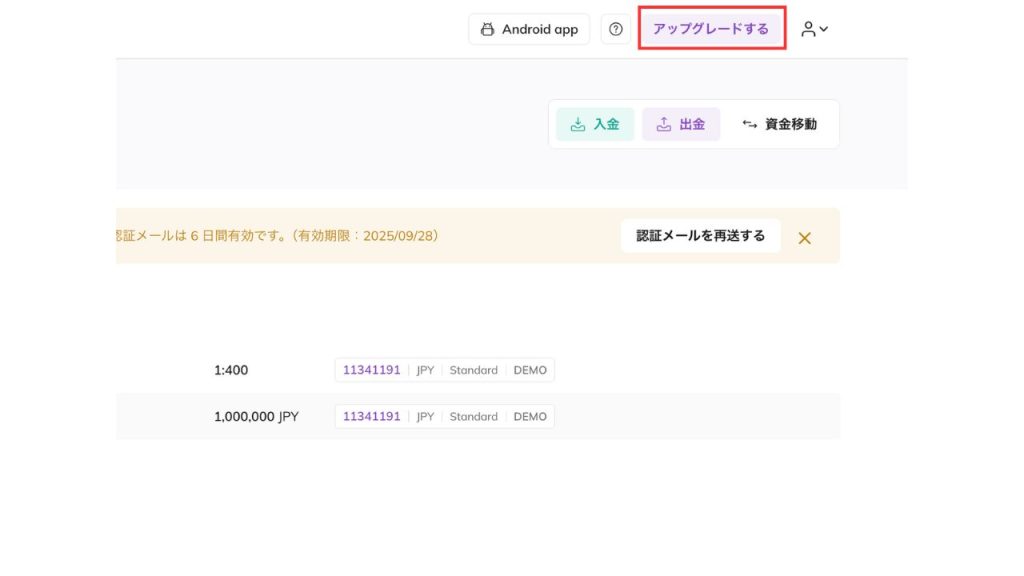1024x576 pixels.
Task: Click the user profile icon
Action: 809,29
